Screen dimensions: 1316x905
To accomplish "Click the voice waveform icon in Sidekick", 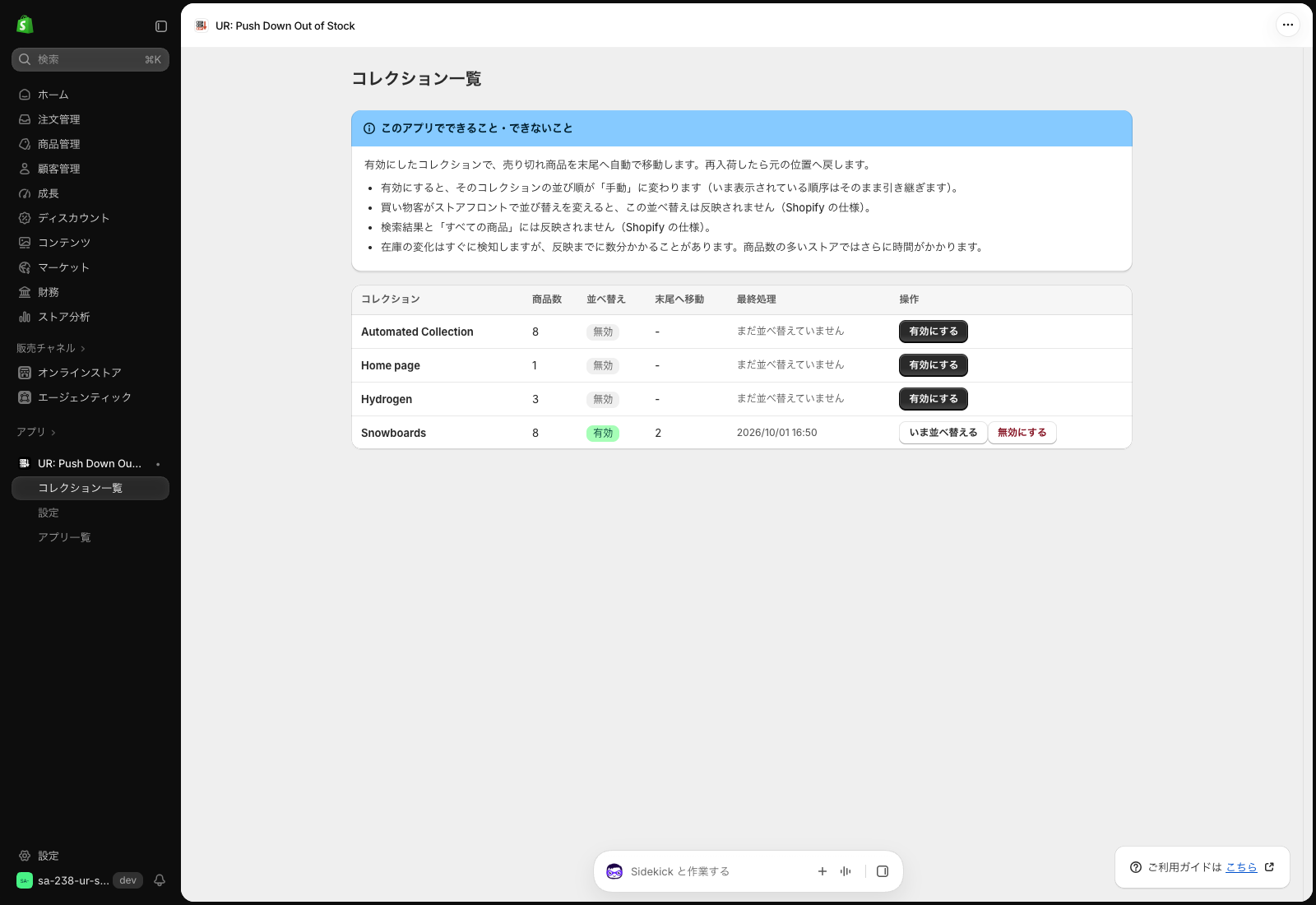I will coord(846,871).
